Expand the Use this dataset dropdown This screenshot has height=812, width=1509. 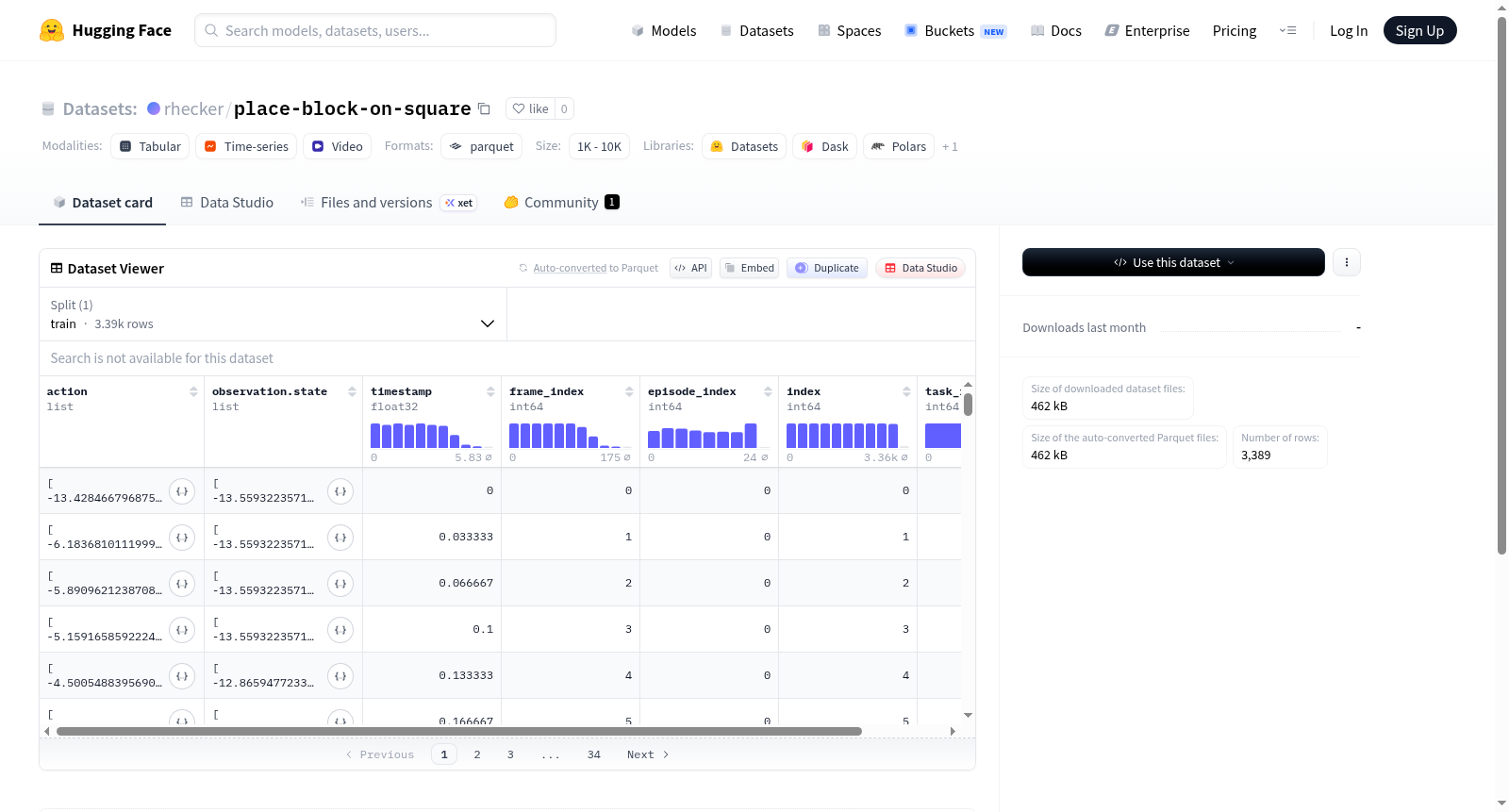(1173, 262)
